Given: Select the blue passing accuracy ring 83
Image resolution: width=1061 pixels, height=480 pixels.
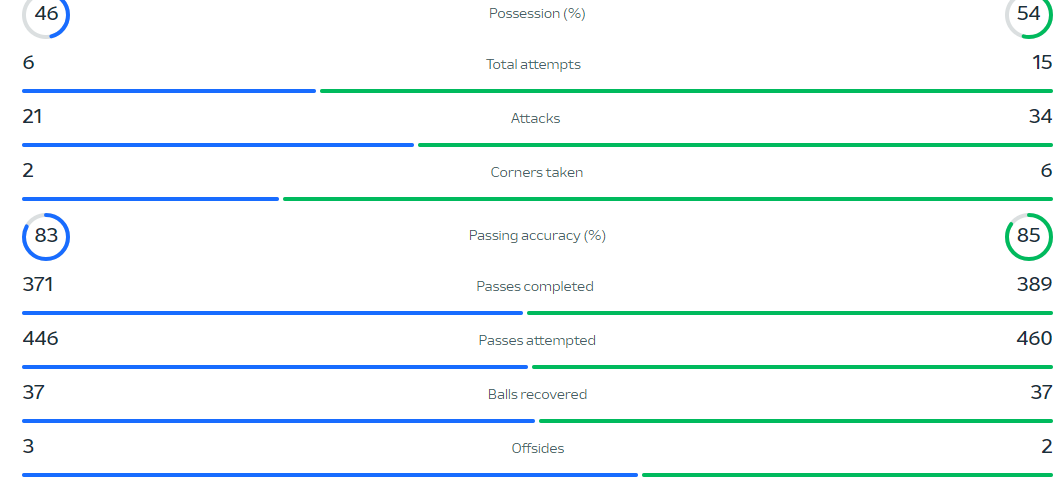Looking at the screenshot, I should [x=46, y=237].
